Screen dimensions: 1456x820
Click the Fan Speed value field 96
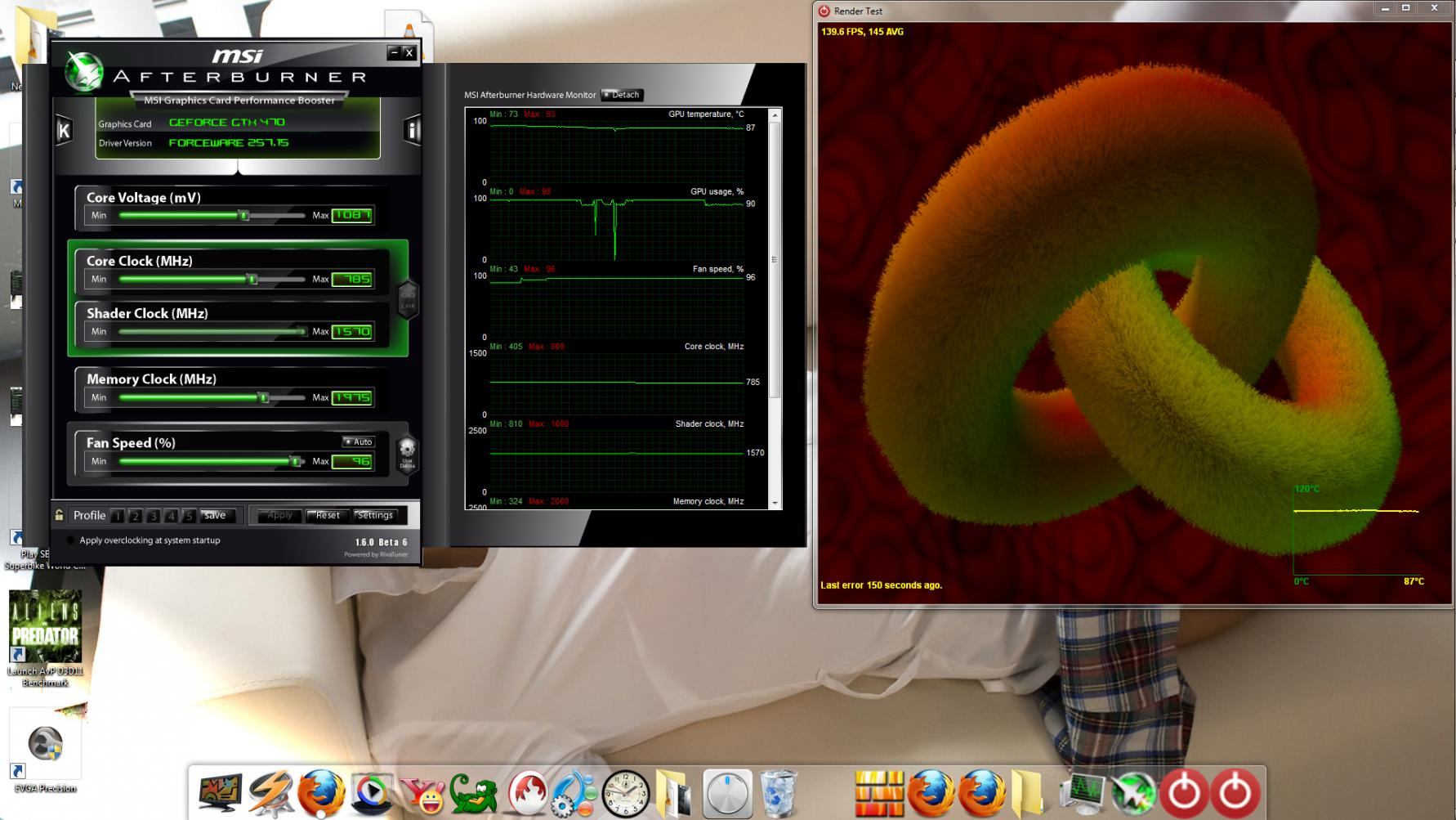352,461
